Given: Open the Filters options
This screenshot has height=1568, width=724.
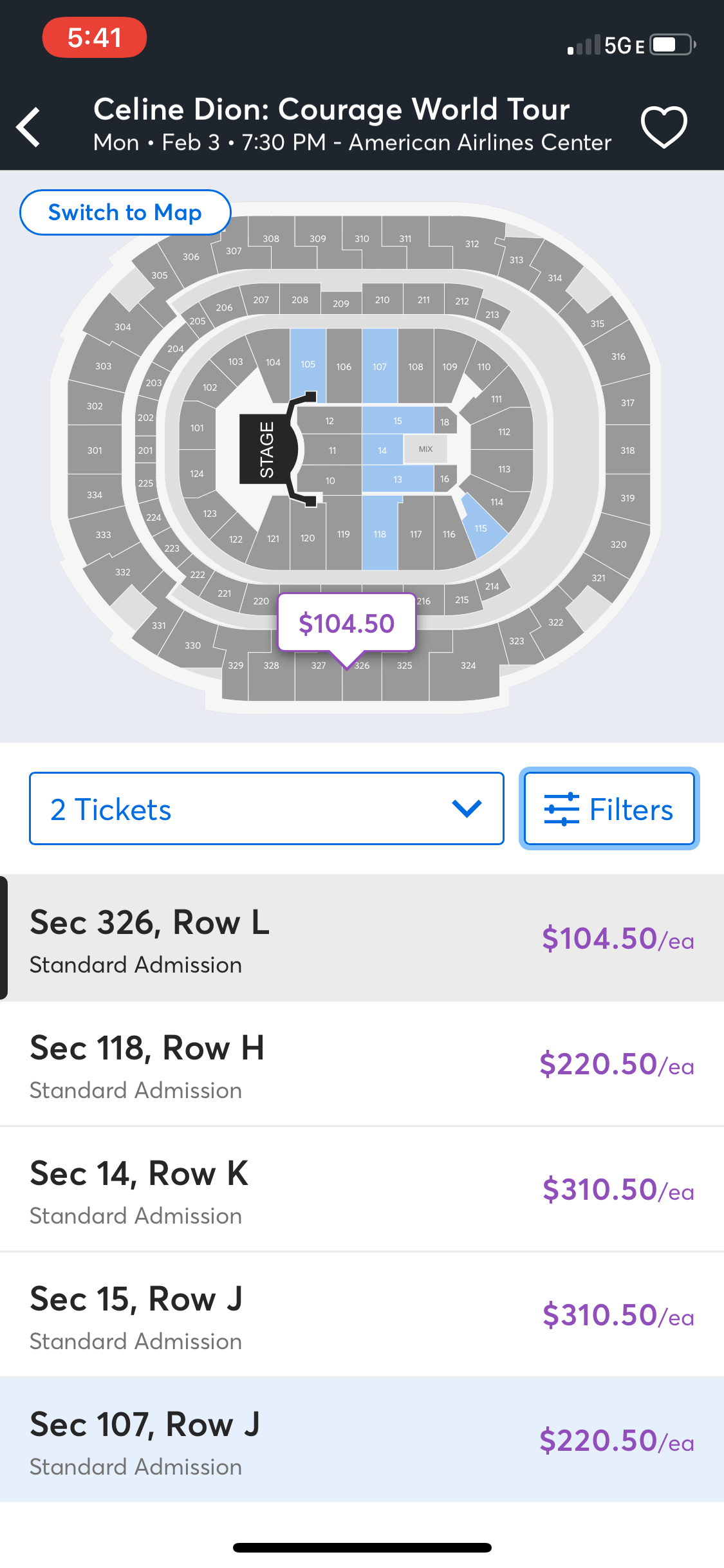Looking at the screenshot, I should 609,808.
